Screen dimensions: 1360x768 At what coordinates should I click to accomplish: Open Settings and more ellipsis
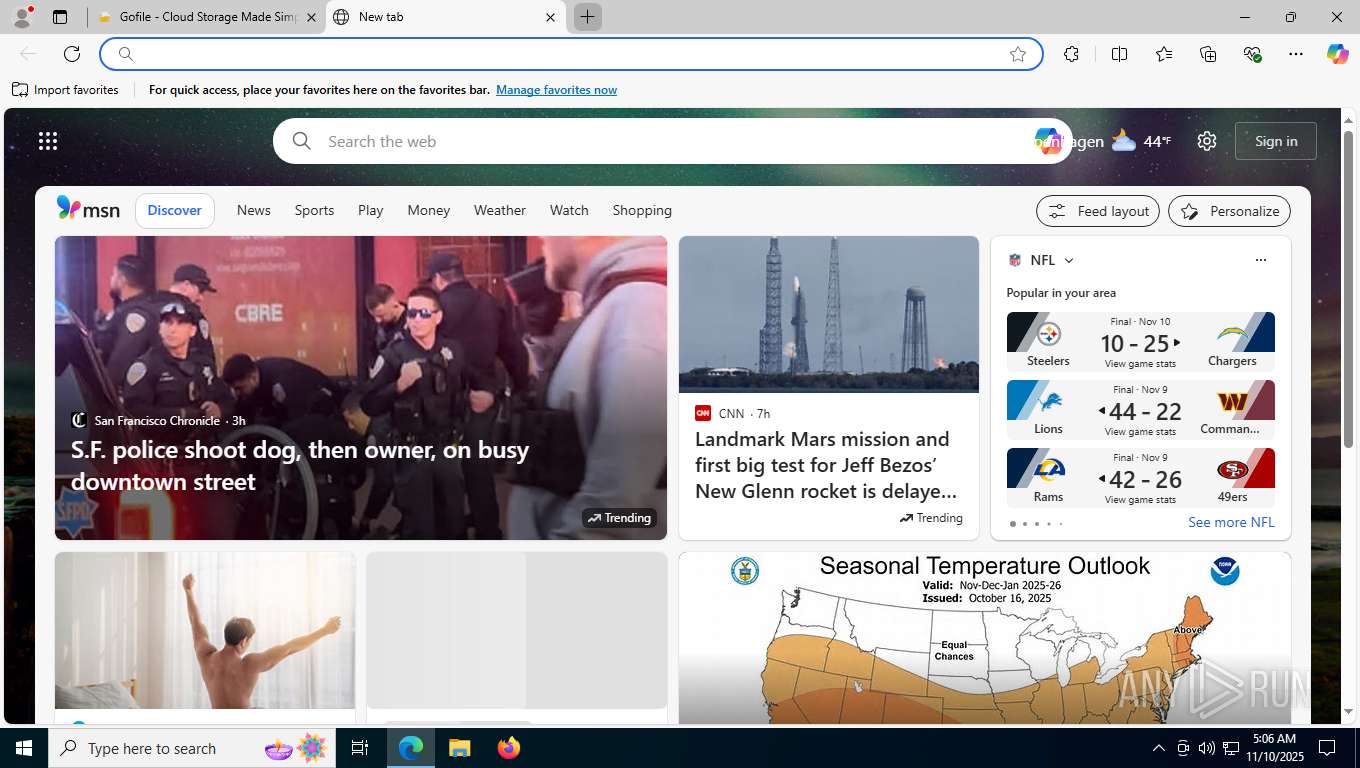click(x=1296, y=54)
